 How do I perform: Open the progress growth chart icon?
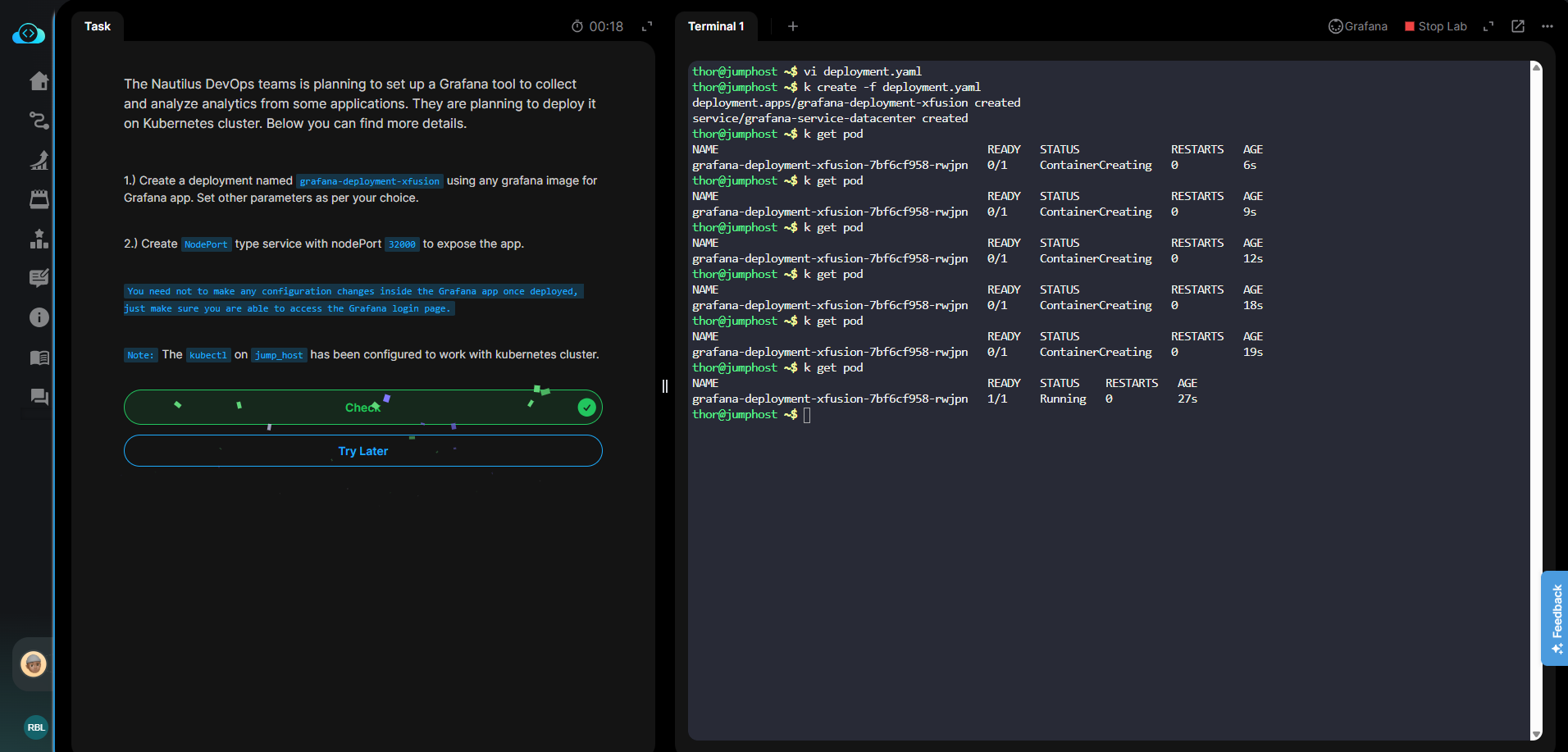[x=39, y=160]
